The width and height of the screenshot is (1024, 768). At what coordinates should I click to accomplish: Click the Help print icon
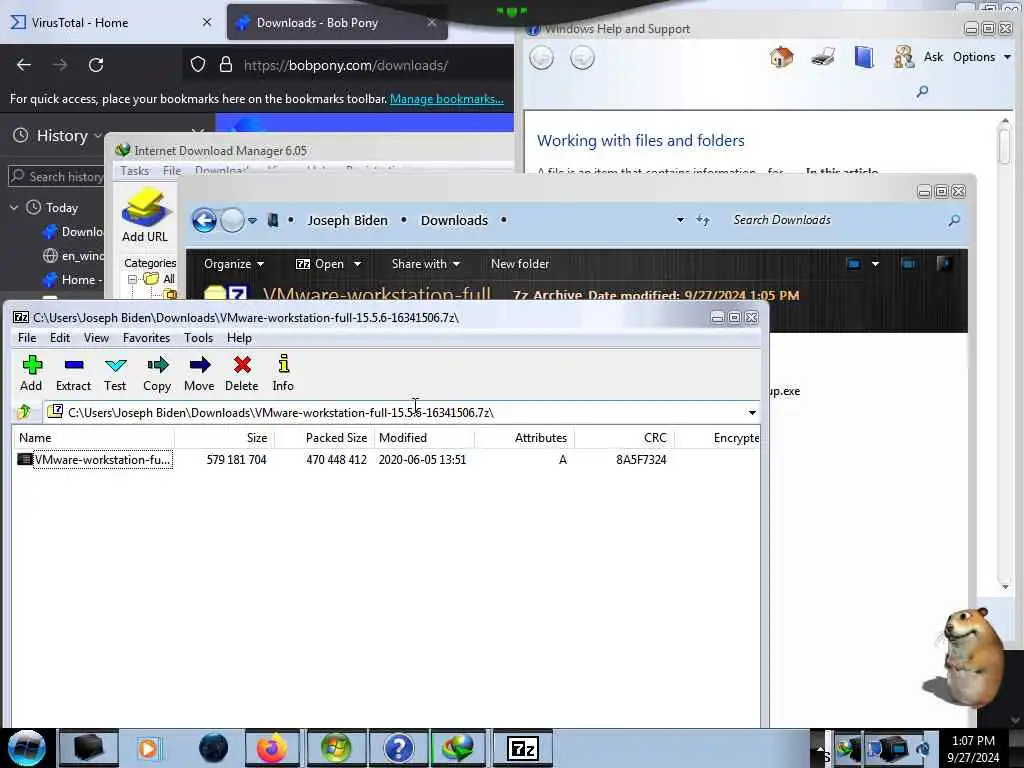pos(823,57)
